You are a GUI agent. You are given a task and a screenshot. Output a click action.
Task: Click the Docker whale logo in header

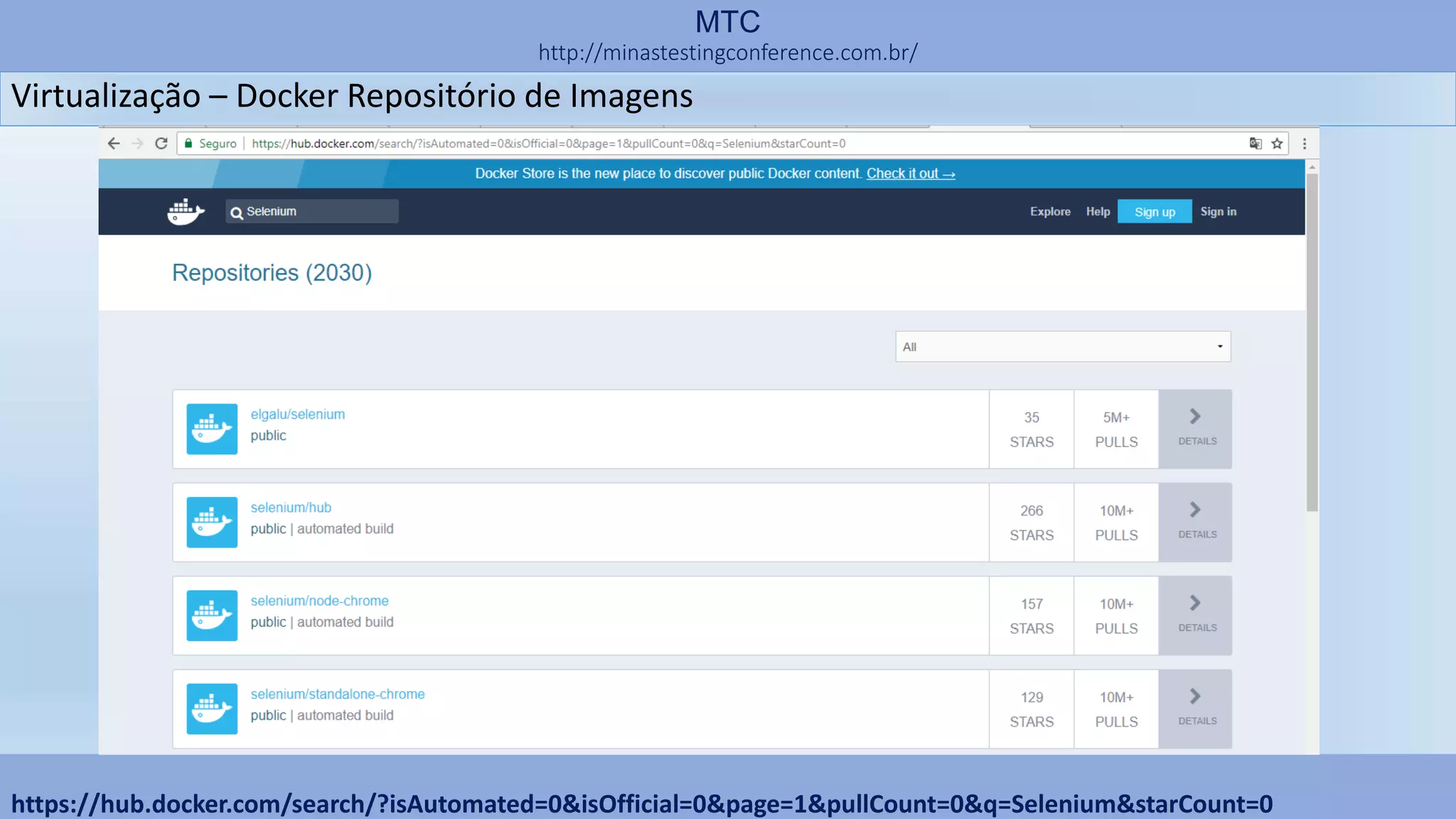point(186,211)
